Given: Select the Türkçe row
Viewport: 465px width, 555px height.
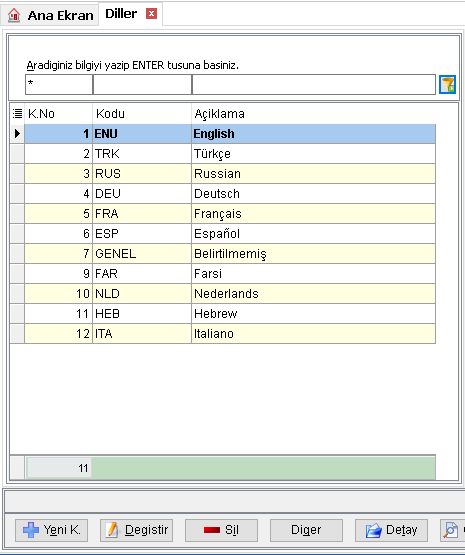Looking at the screenshot, I should coord(230,154).
